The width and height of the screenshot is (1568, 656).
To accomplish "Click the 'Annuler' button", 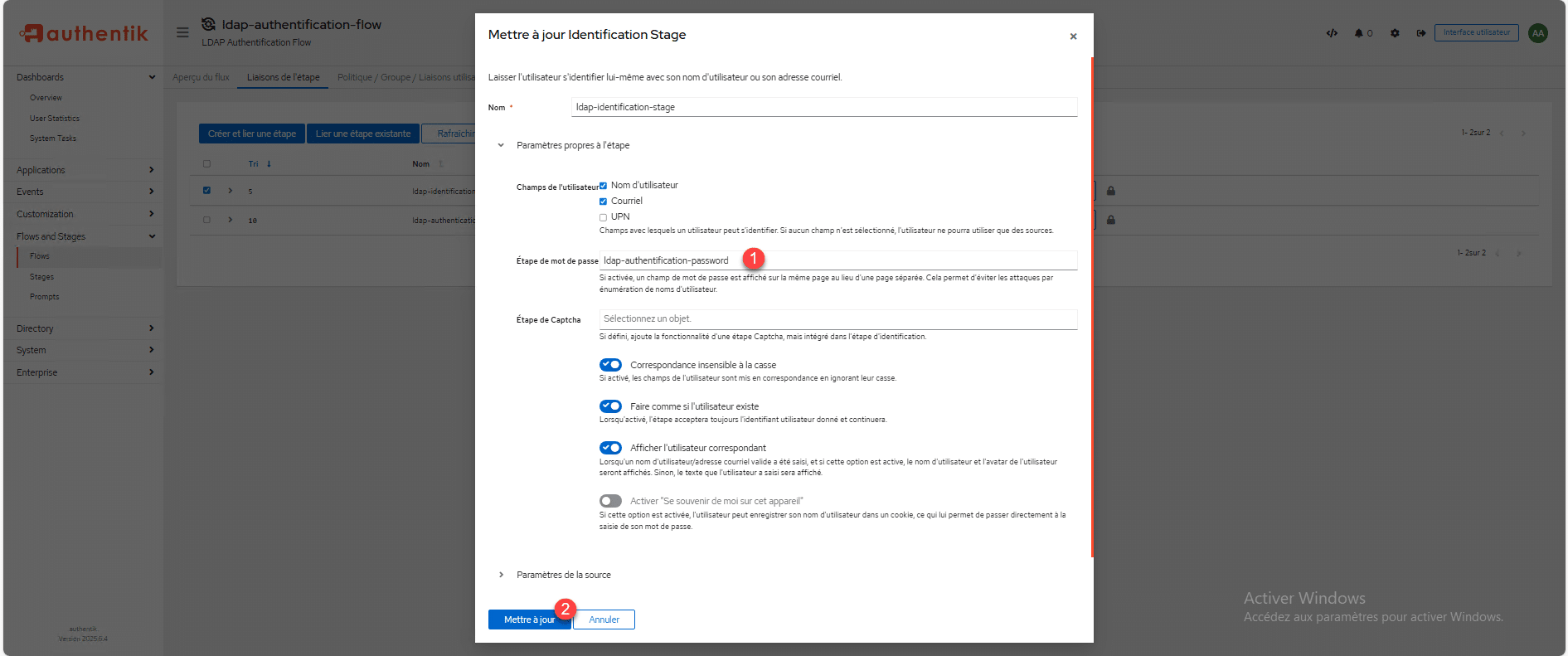I will (604, 620).
